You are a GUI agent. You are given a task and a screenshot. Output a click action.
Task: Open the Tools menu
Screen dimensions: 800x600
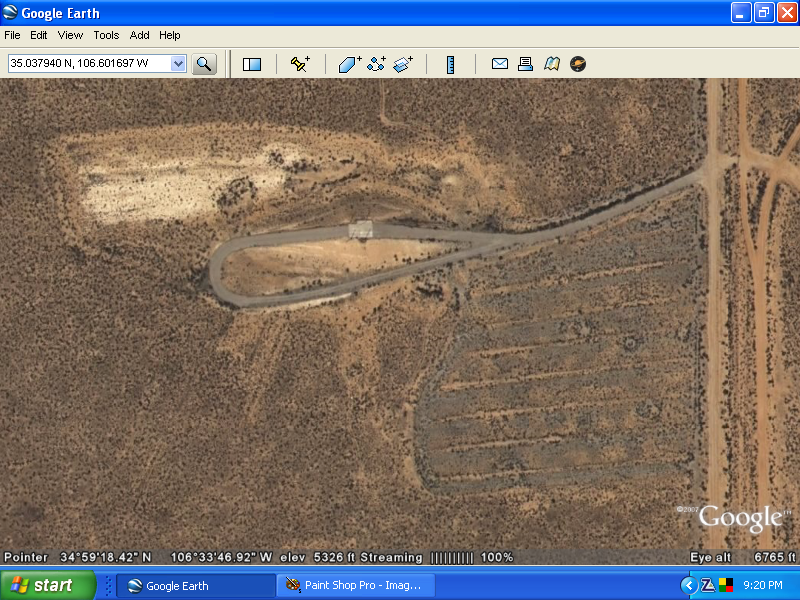[x=106, y=35]
